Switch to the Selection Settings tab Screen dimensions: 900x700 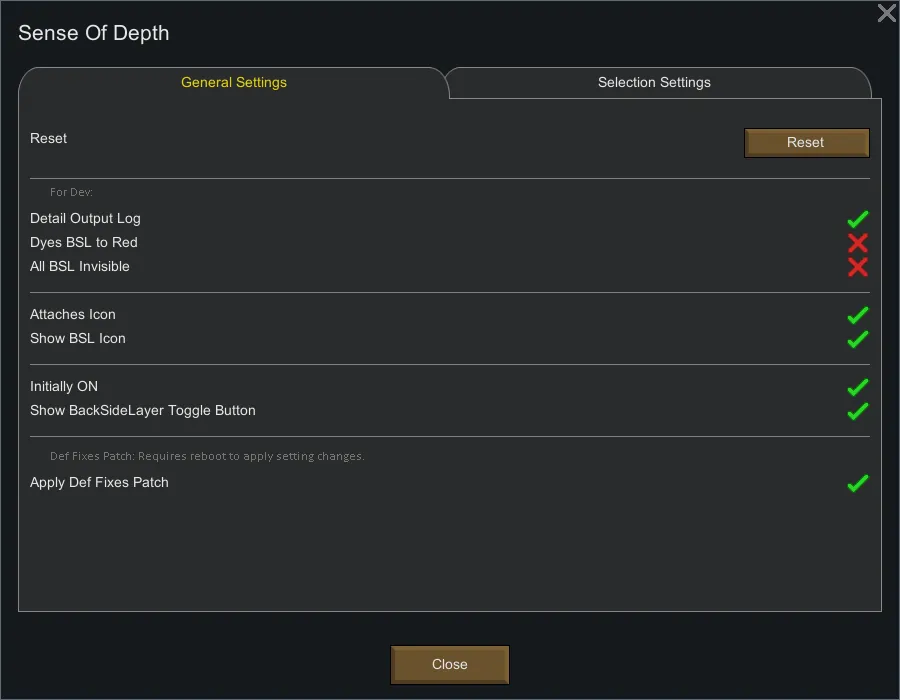tap(654, 83)
